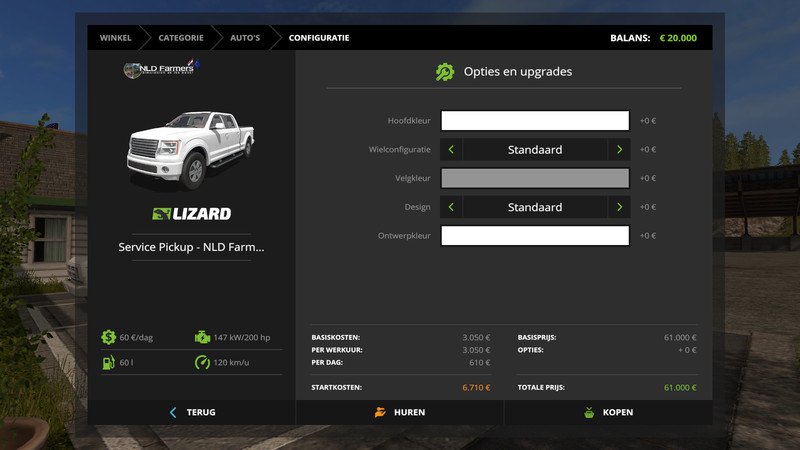Click the NLD Farmers logo
Screen dimensions: 800x450
[x=162, y=69]
